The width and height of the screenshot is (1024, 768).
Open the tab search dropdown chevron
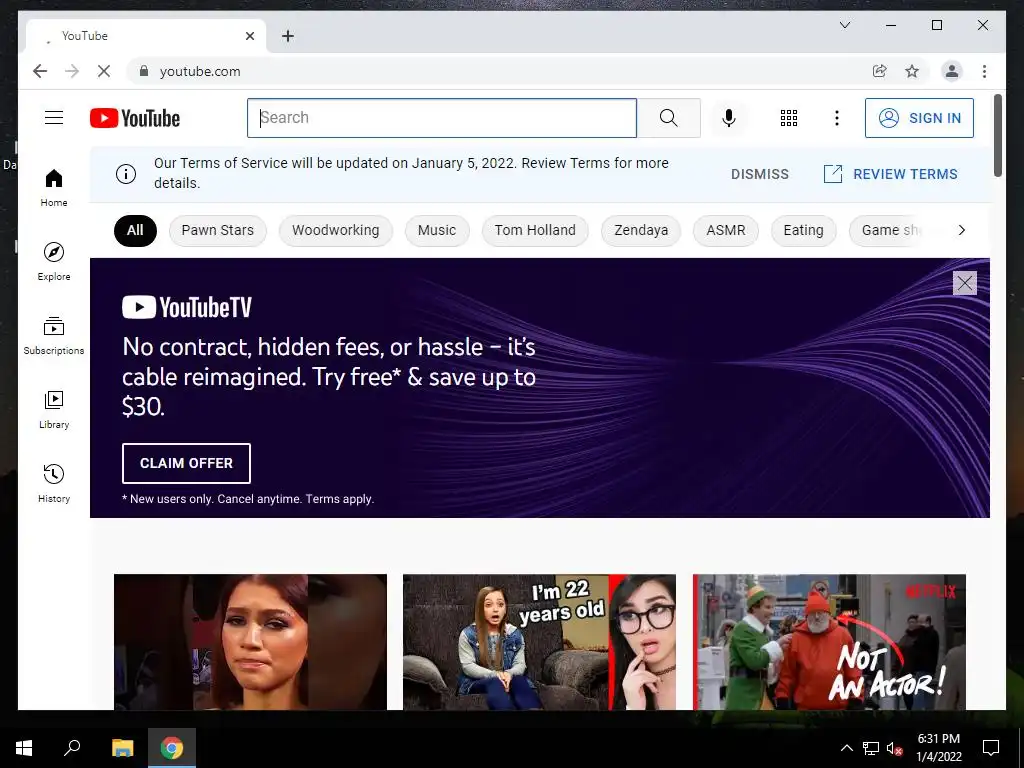point(844,25)
